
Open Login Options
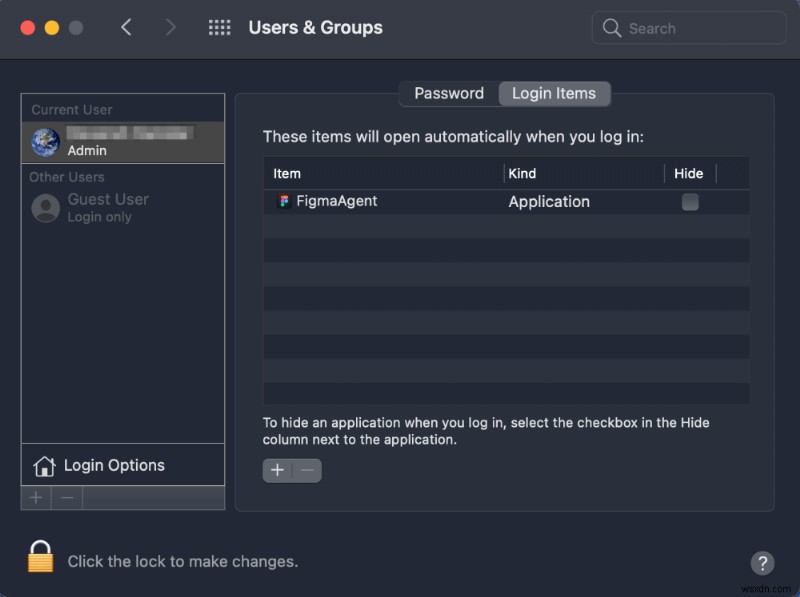(113, 465)
